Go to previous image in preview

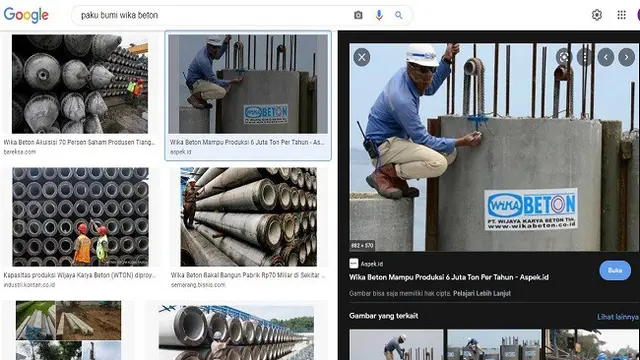click(x=606, y=57)
